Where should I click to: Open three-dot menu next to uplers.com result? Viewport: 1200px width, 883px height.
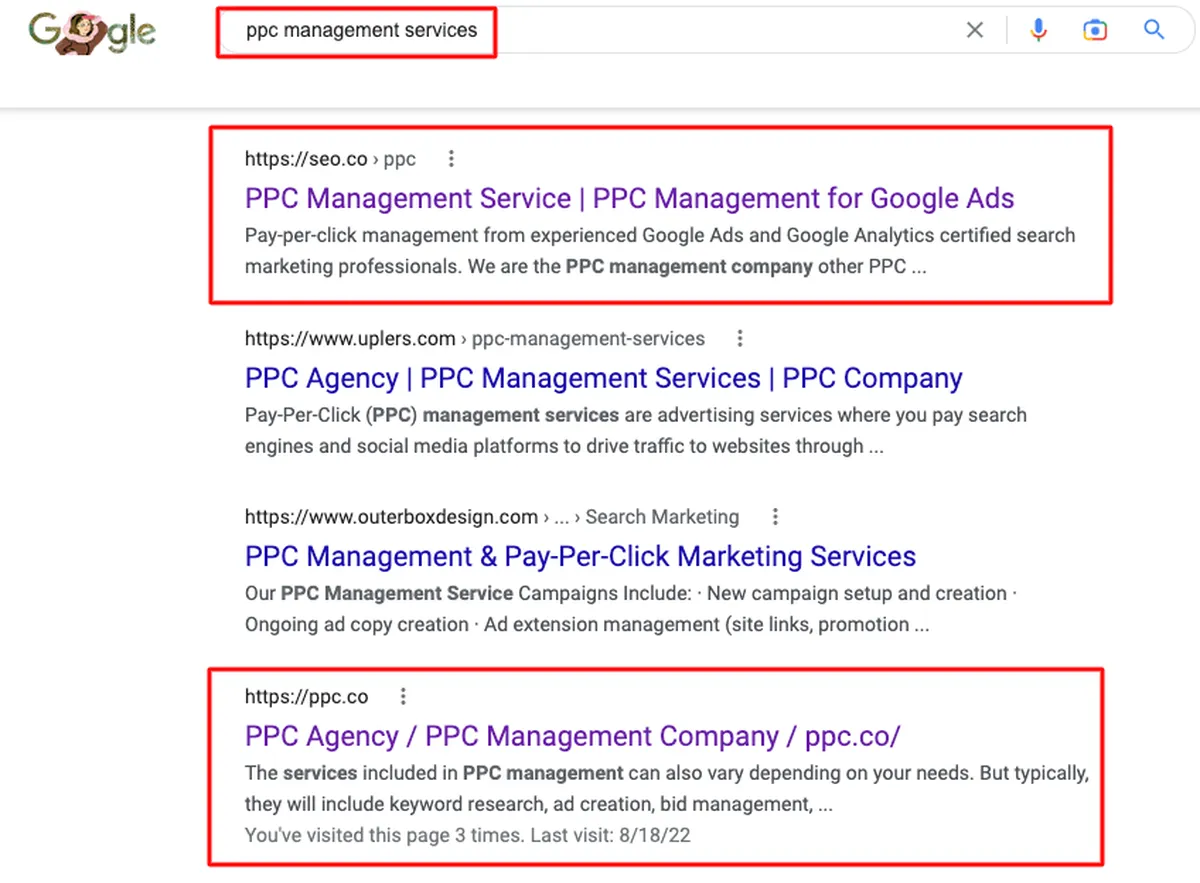[740, 338]
